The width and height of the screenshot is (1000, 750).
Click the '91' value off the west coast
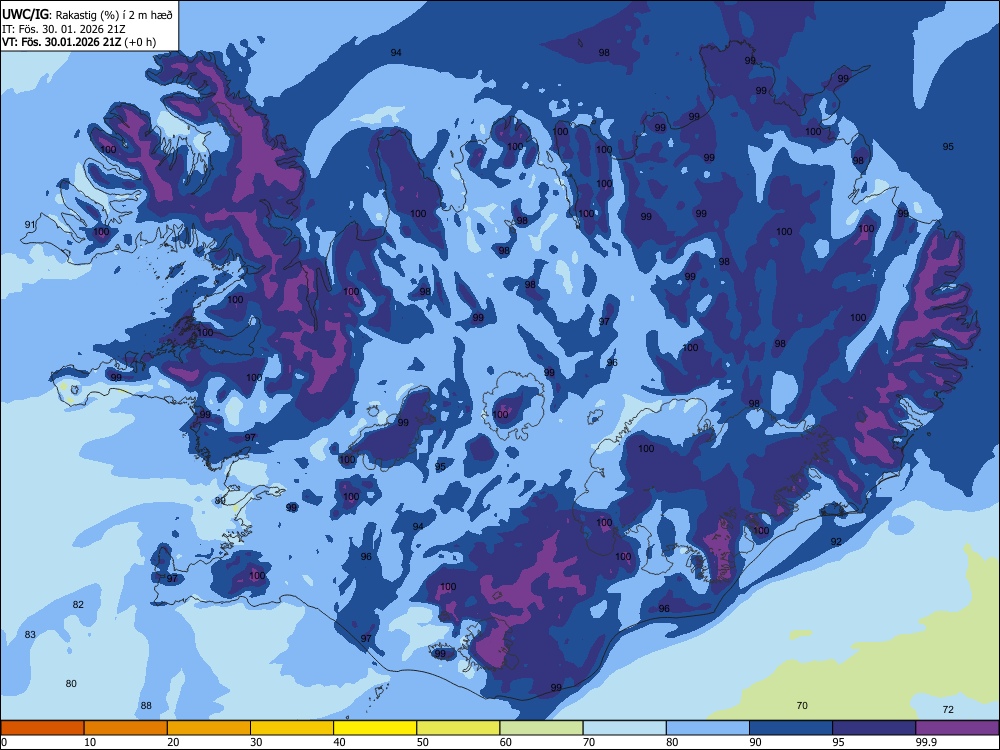pos(30,224)
